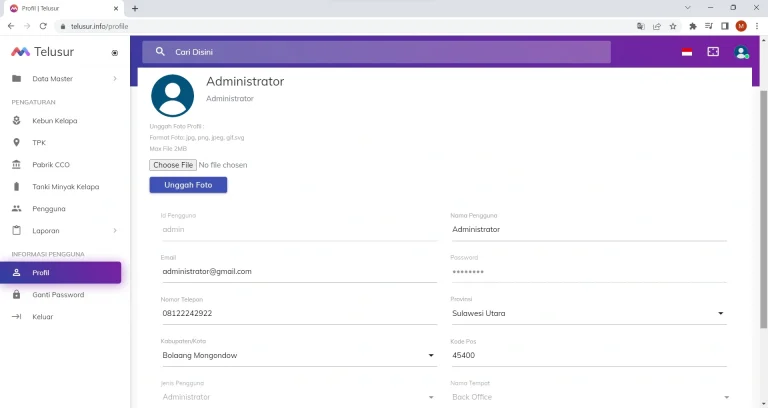Expand the Data Master chevron
This screenshot has width=768, height=408.
click(115, 78)
